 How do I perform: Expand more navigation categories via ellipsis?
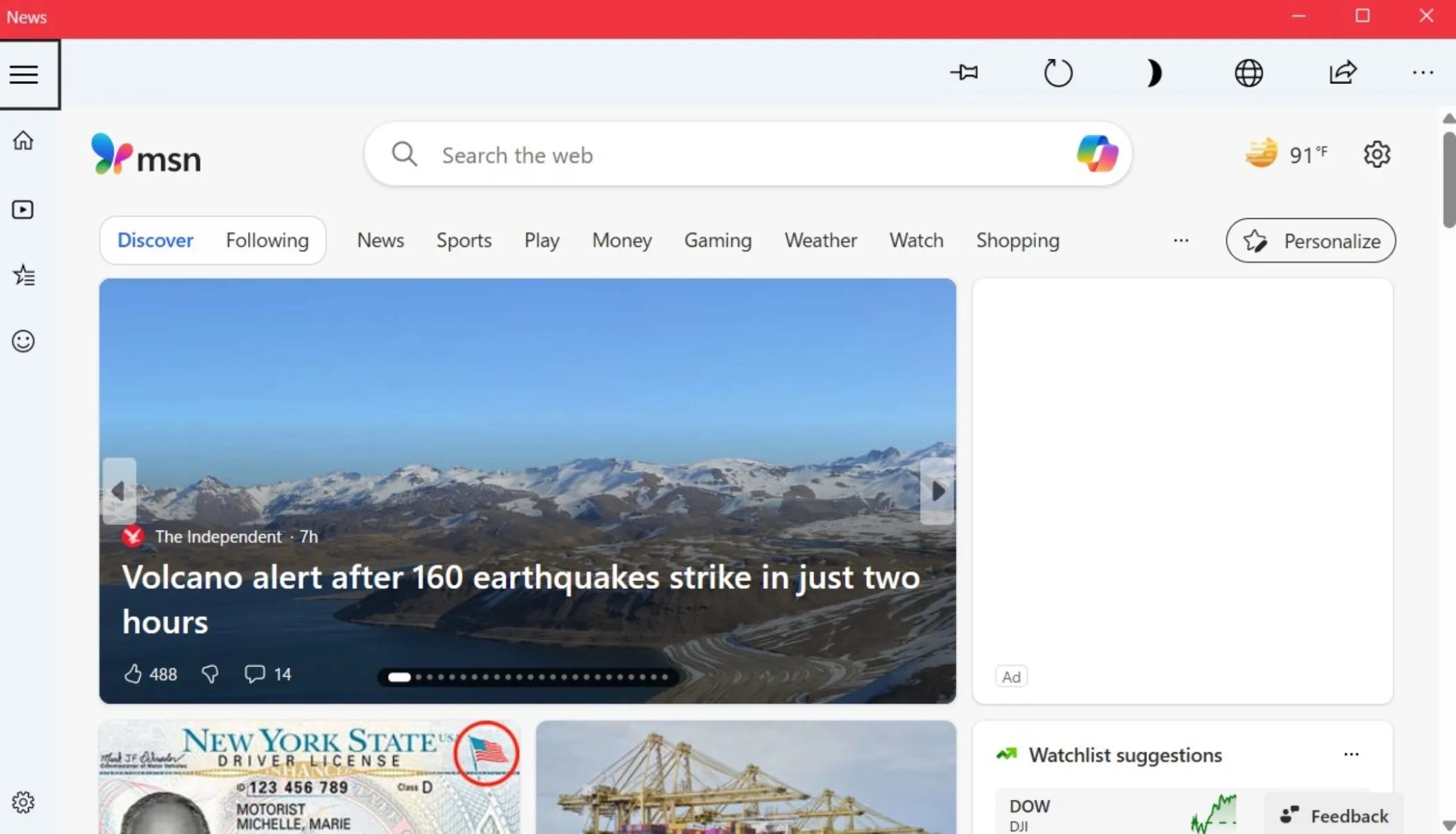tap(1181, 240)
